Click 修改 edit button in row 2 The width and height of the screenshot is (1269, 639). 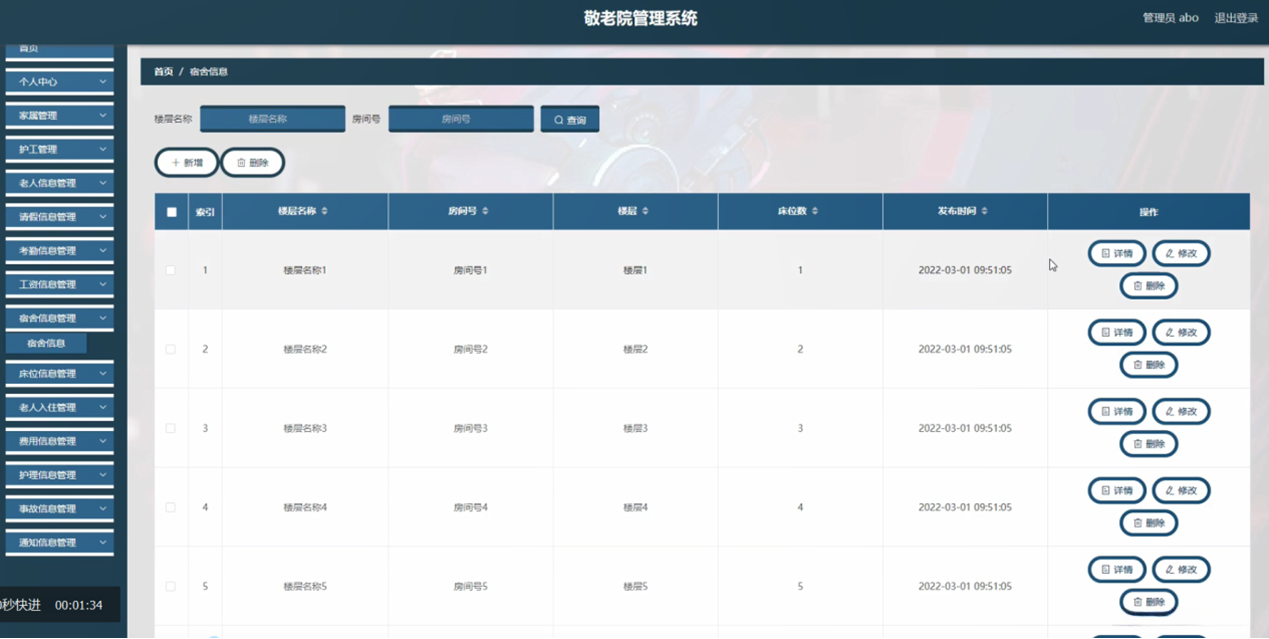click(x=1181, y=332)
